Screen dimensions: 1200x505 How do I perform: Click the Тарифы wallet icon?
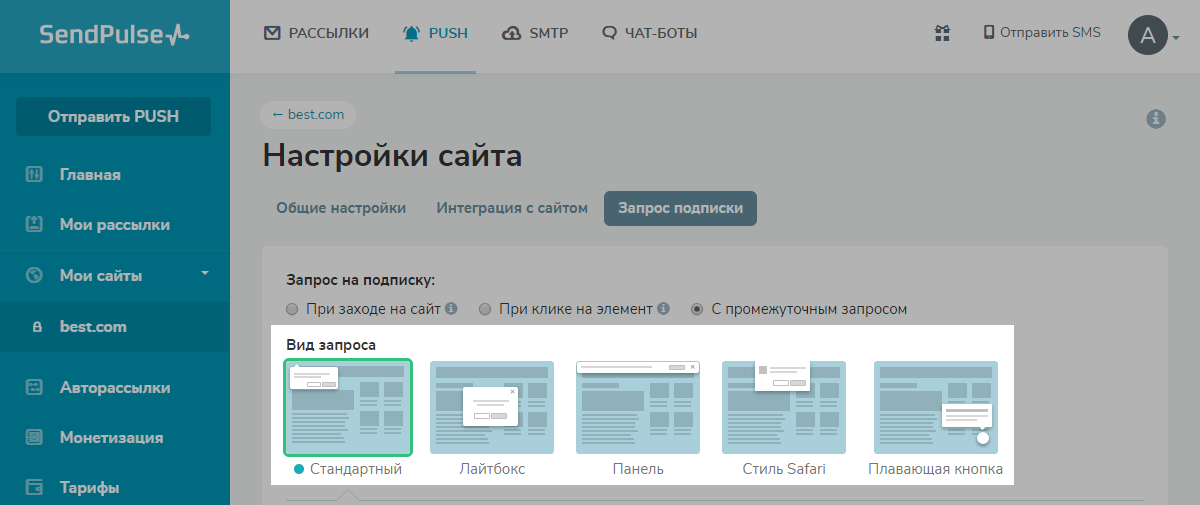[x=34, y=488]
